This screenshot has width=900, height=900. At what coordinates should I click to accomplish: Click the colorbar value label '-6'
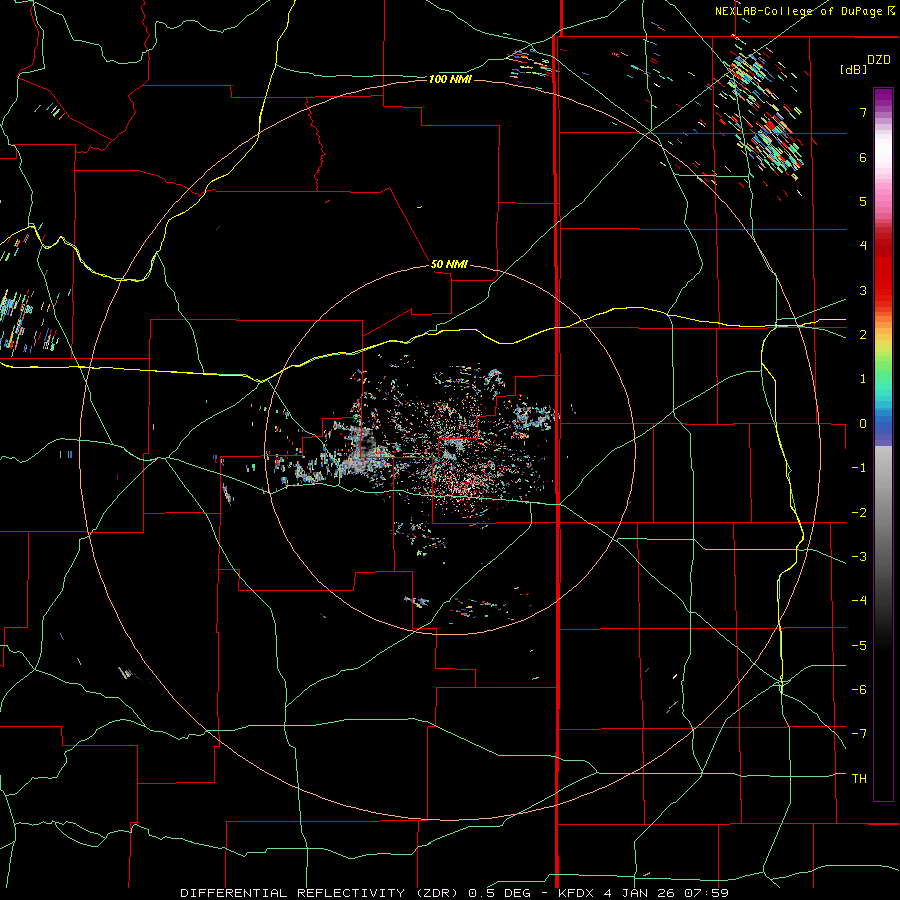(x=859, y=690)
